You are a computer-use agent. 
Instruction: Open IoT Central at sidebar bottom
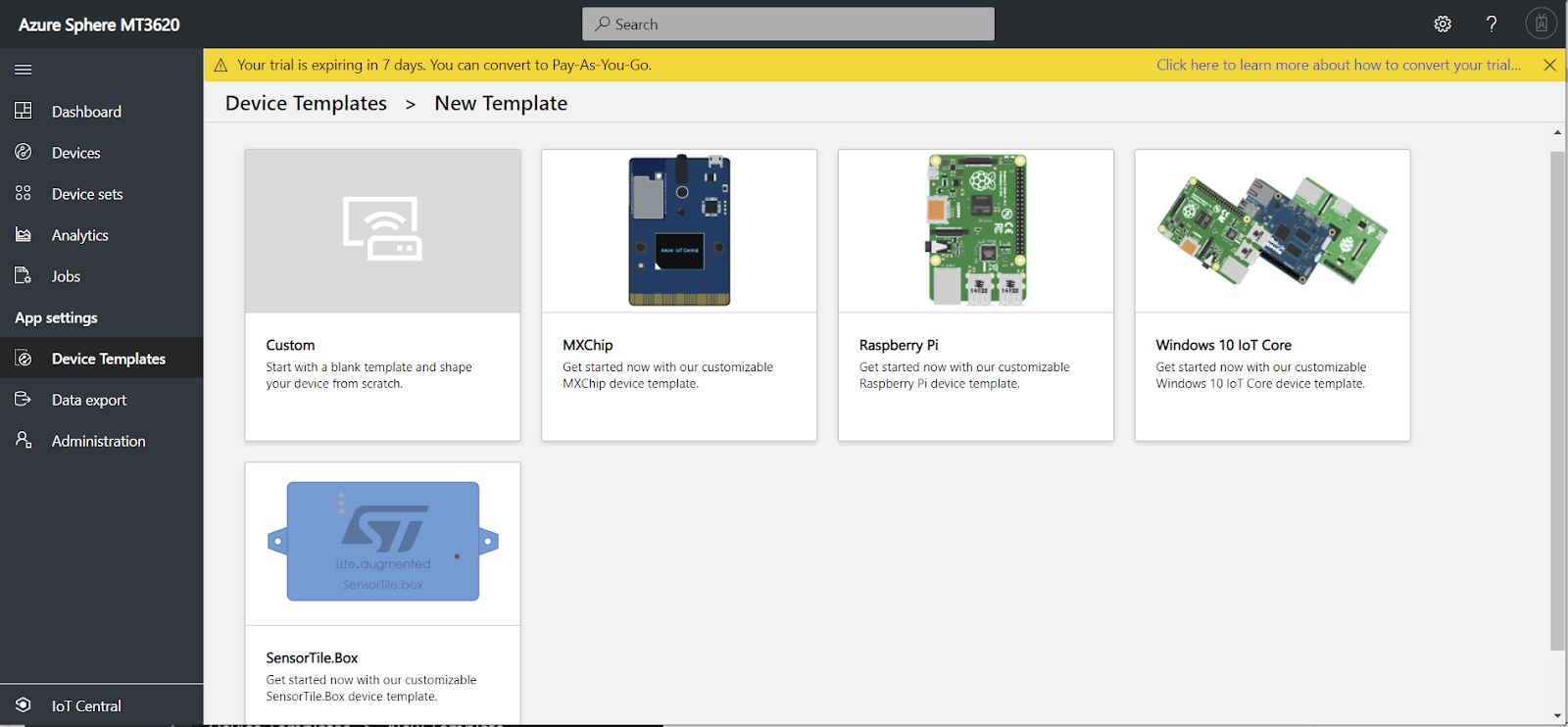tap(86, 705)
